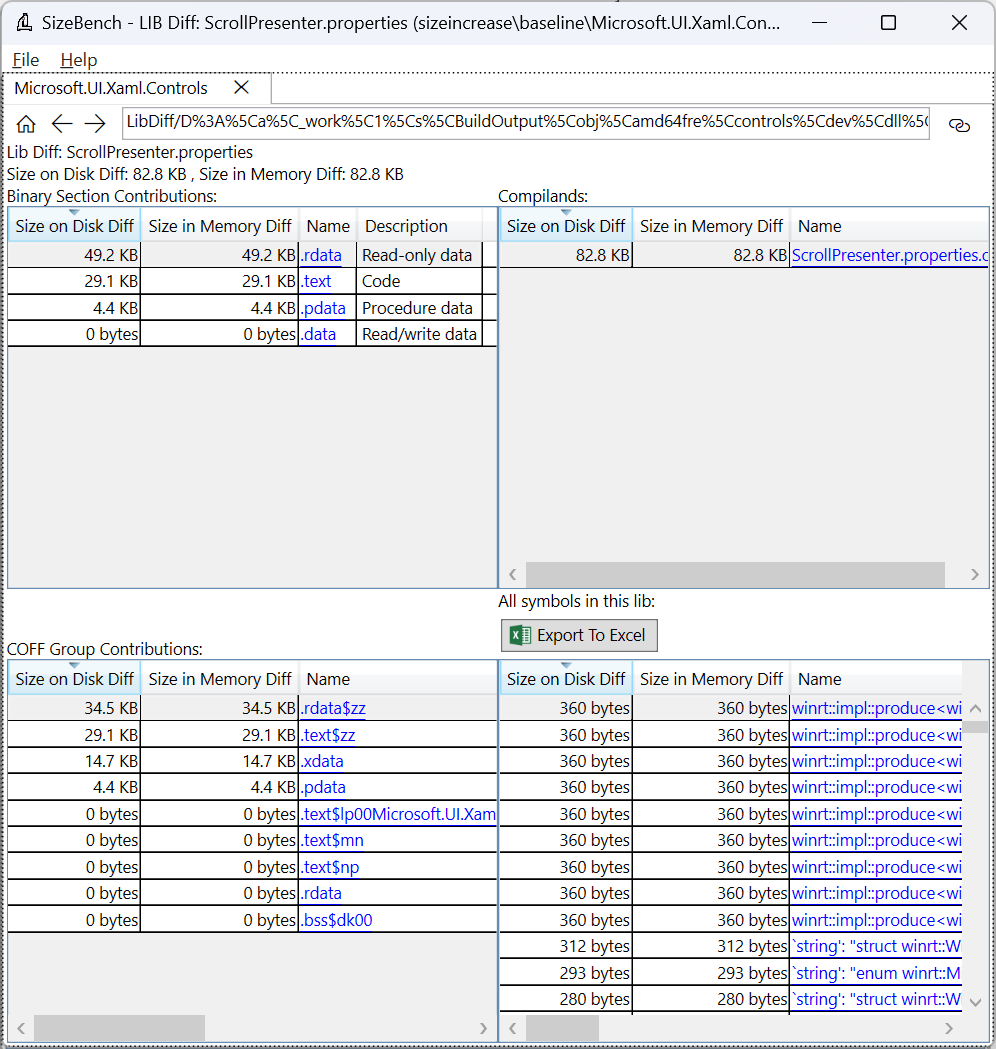Click left arrow of Compilands horizontal scrollbar

512,574
